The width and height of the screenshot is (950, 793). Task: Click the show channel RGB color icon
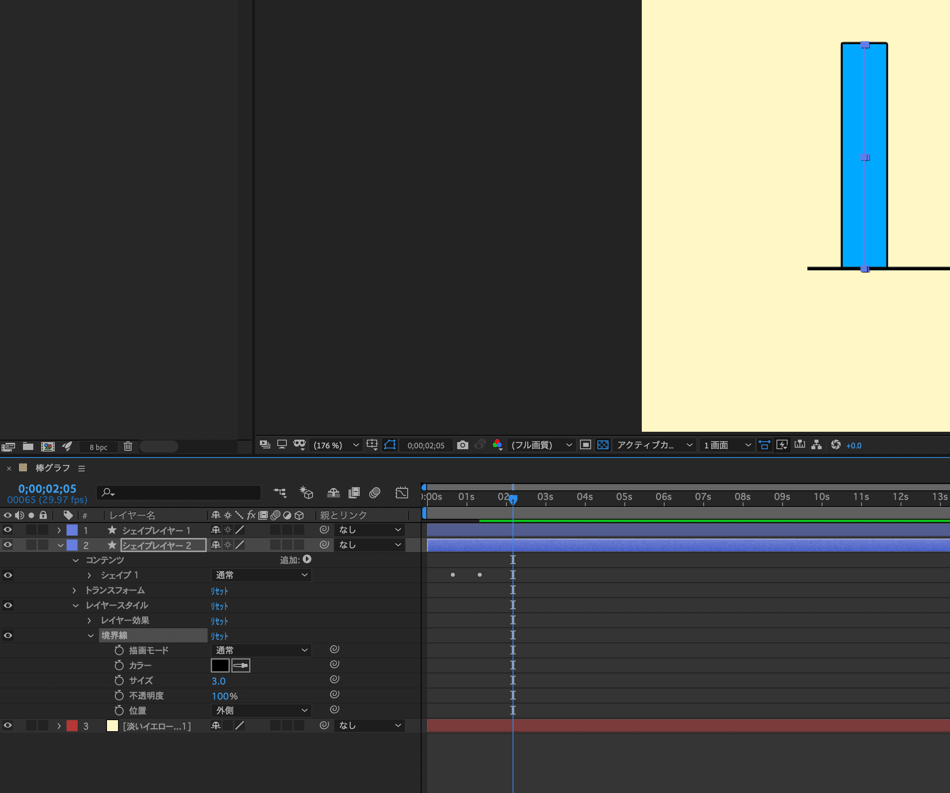pyautogui.click(x=497, y=445)
